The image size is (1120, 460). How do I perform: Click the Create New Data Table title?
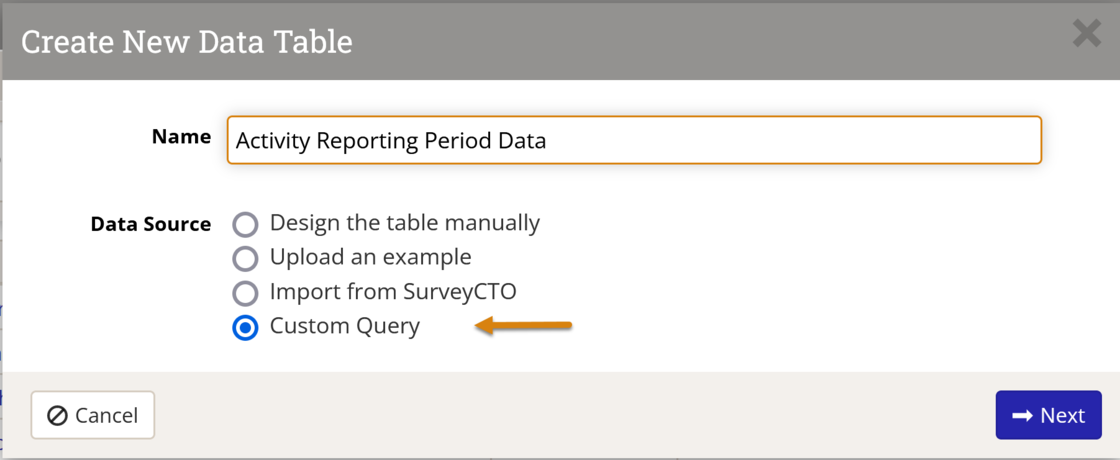click(187, 42)
